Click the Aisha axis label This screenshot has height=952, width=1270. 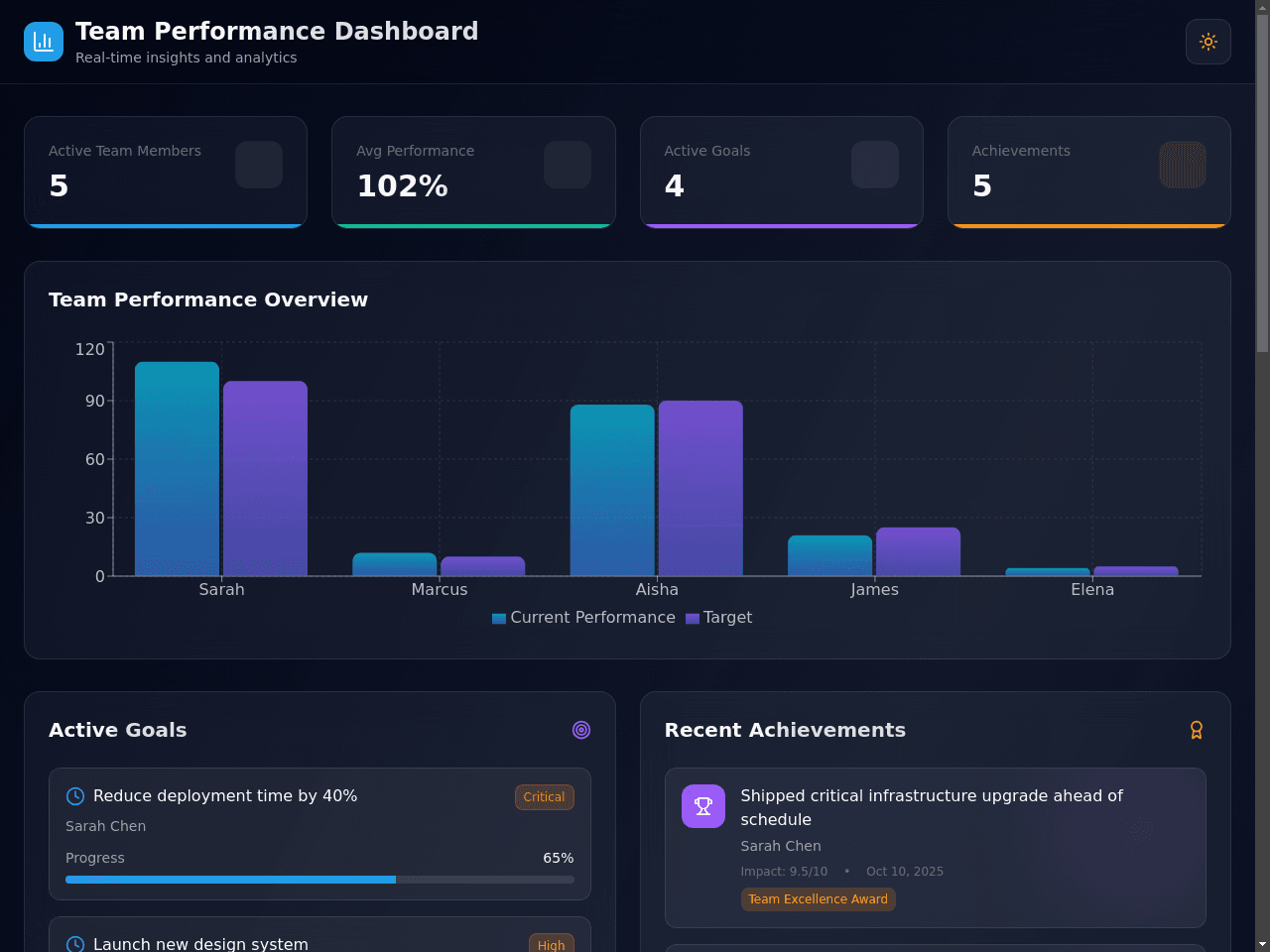point(657,590)
